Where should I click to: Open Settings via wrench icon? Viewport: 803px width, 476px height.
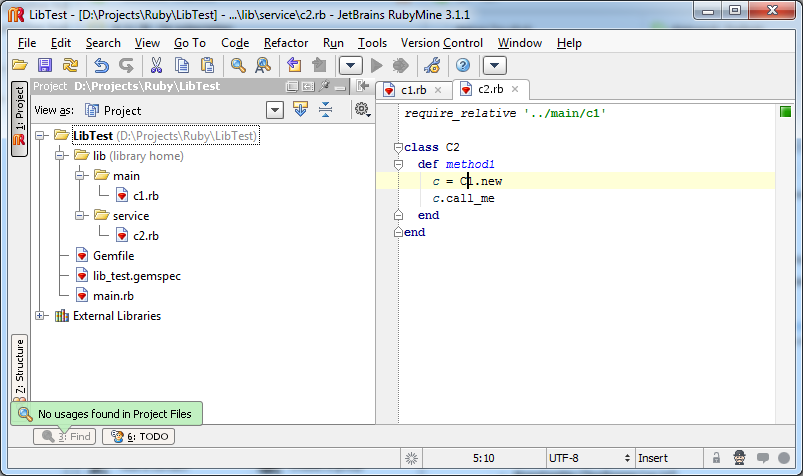point(432,65)
